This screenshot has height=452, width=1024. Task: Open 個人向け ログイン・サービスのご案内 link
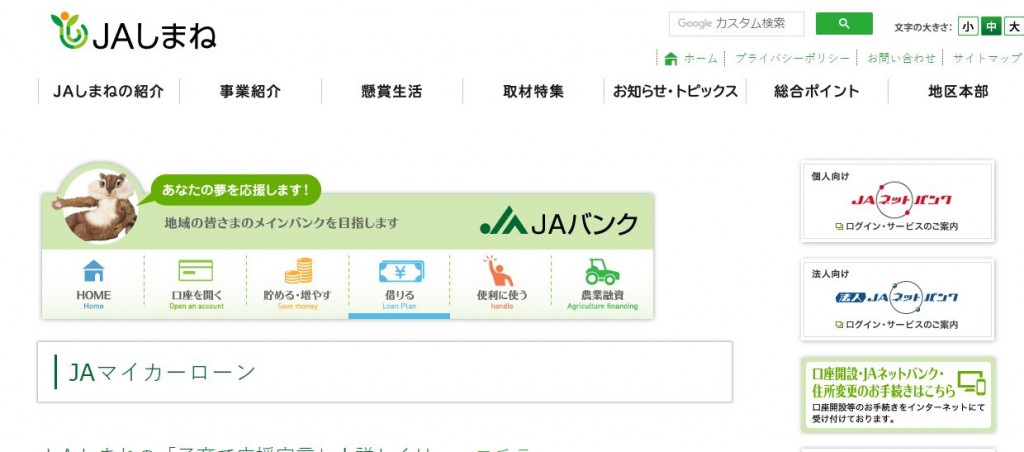[x=897, y=227]
